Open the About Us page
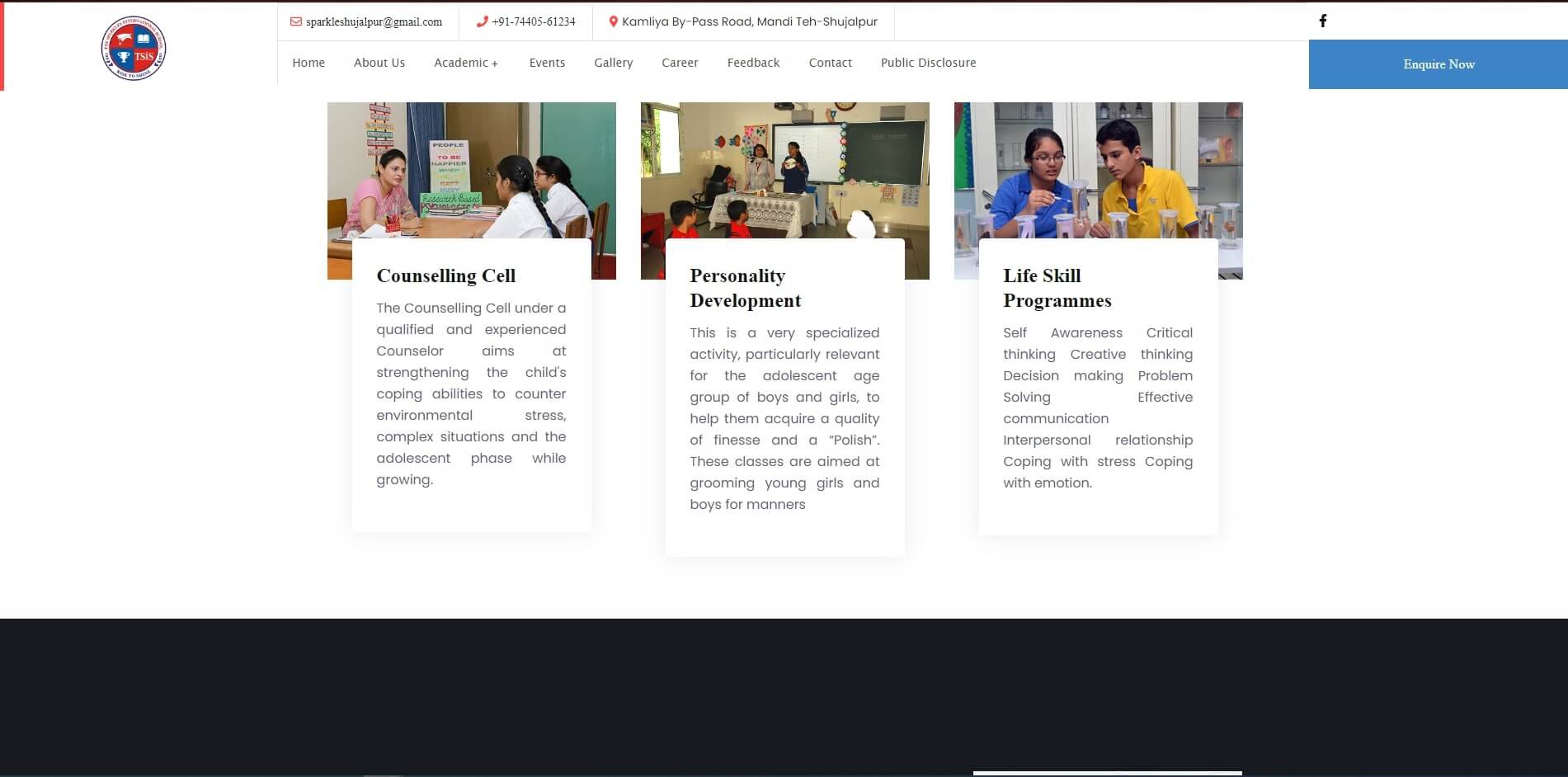Screen dimensions: 1568x777 coord(379,63)
